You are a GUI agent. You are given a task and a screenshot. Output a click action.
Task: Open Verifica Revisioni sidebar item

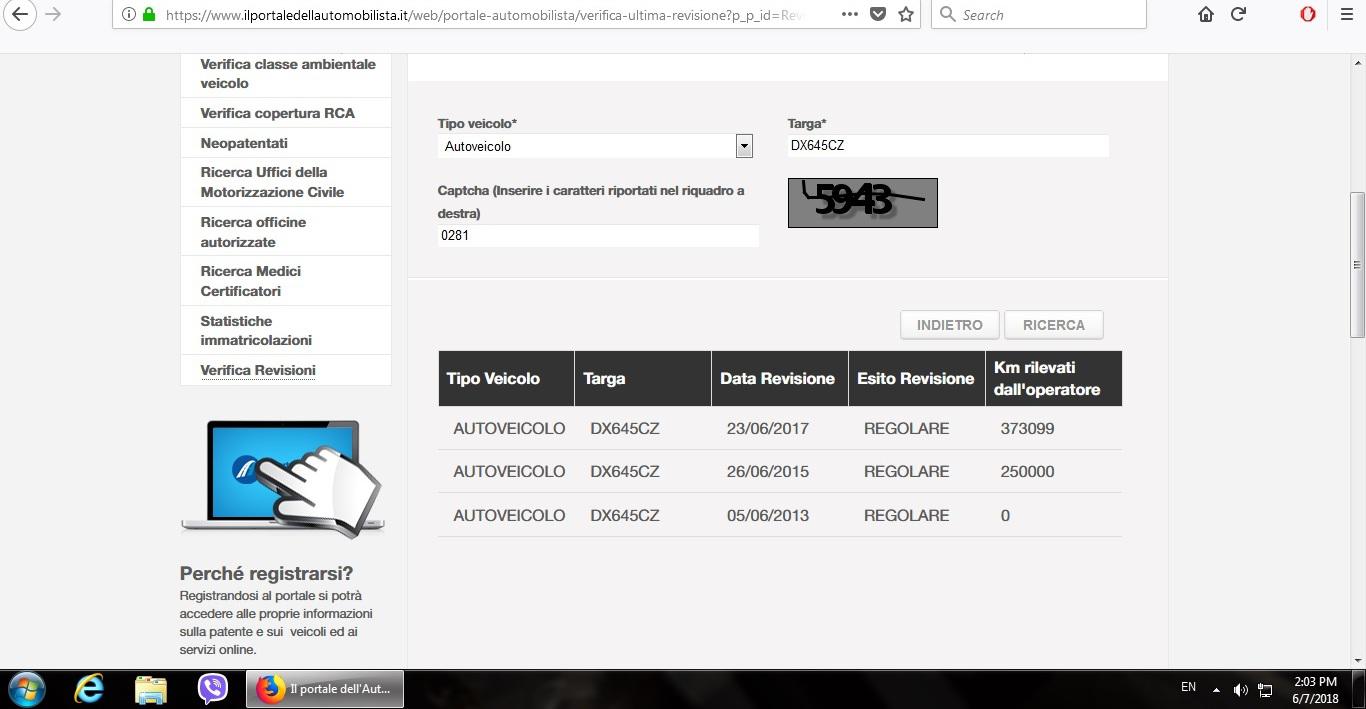[x=258, y=370]
